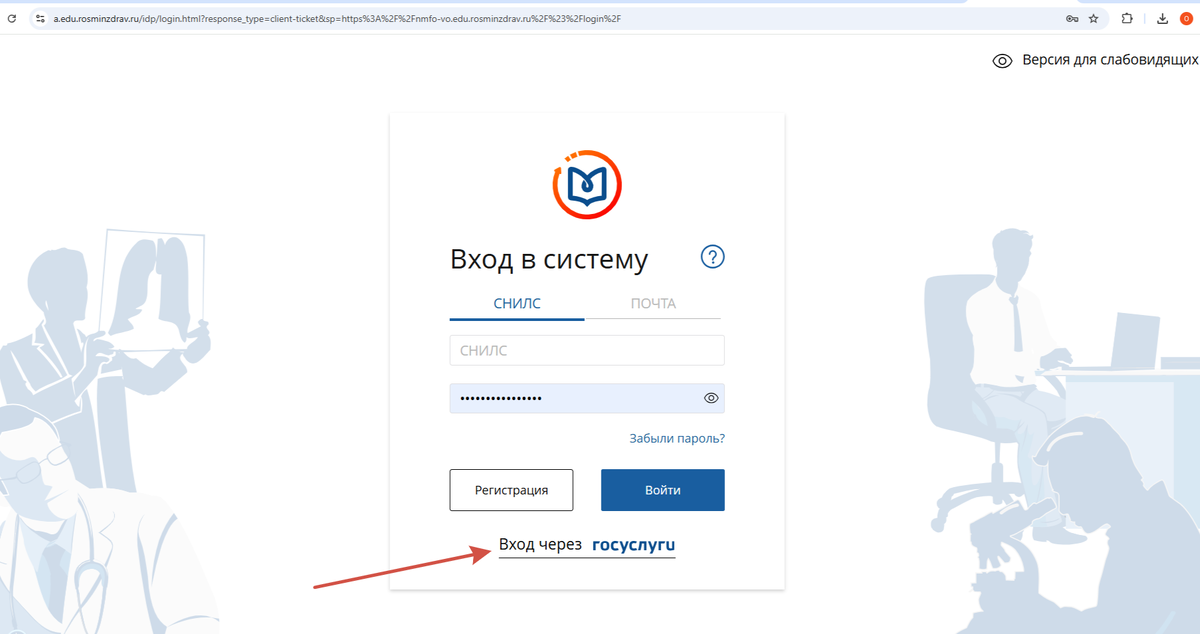Viewport: 1200px width, 634px height.
Task: Click the saved password key icon
Action: (x=1072, y=18)
